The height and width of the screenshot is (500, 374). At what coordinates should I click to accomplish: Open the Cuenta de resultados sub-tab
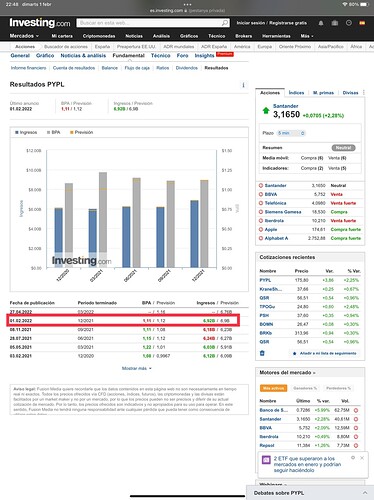[x=74, y=68]
